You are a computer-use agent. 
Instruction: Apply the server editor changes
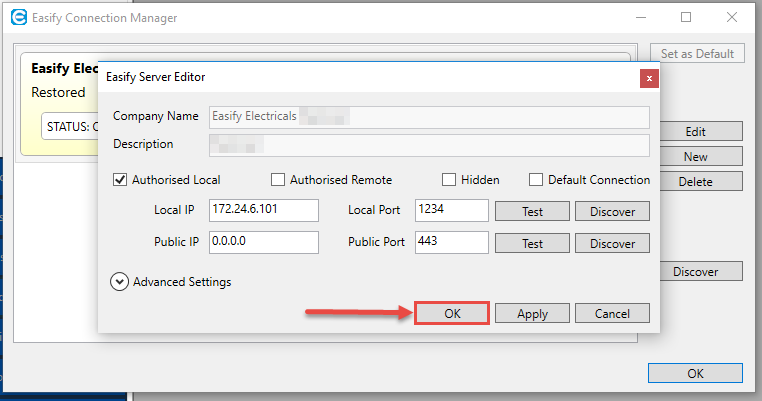pyautogui.click(x=532, y=313)
